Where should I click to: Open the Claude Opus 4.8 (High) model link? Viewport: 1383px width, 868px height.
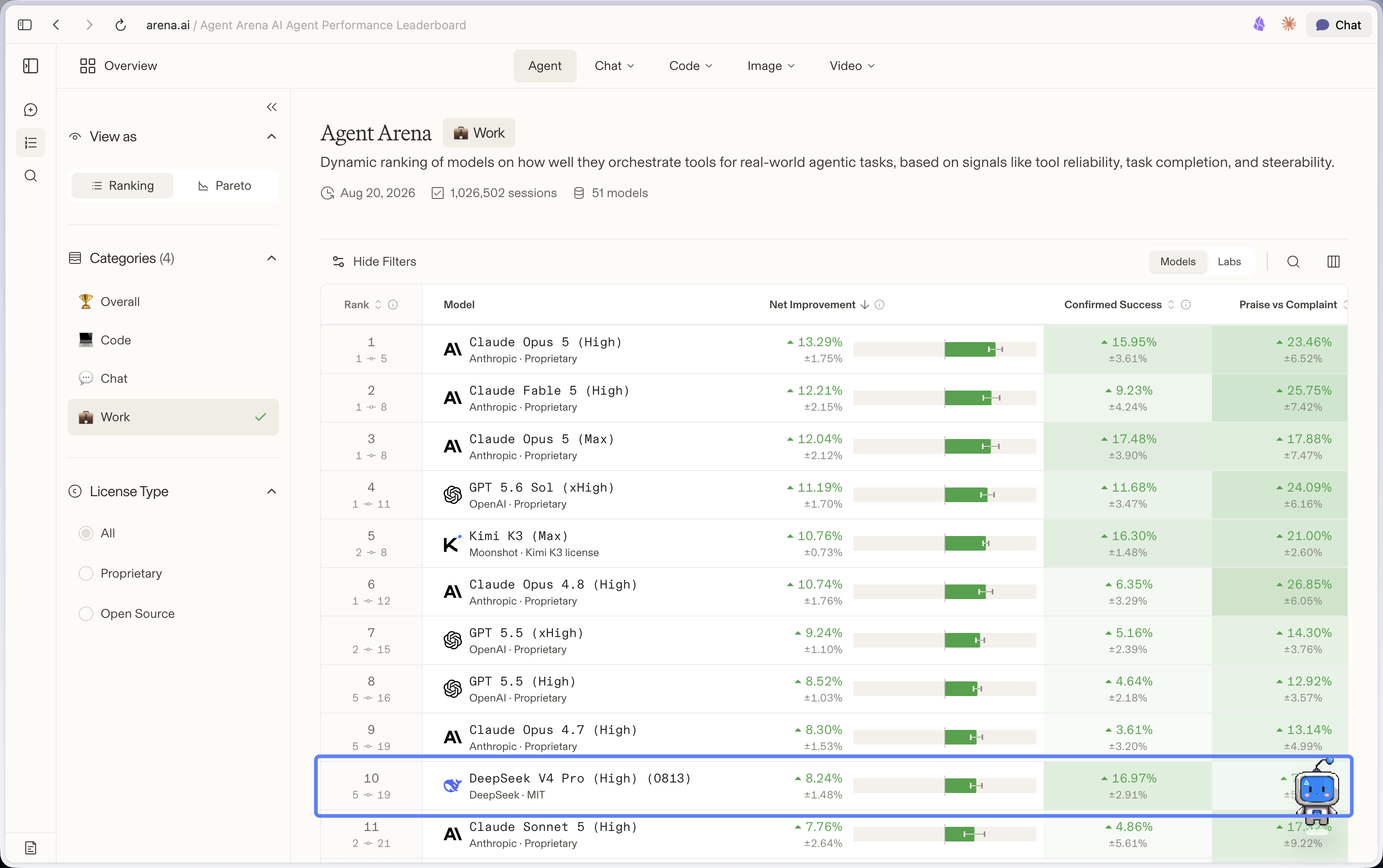[553, 584]
